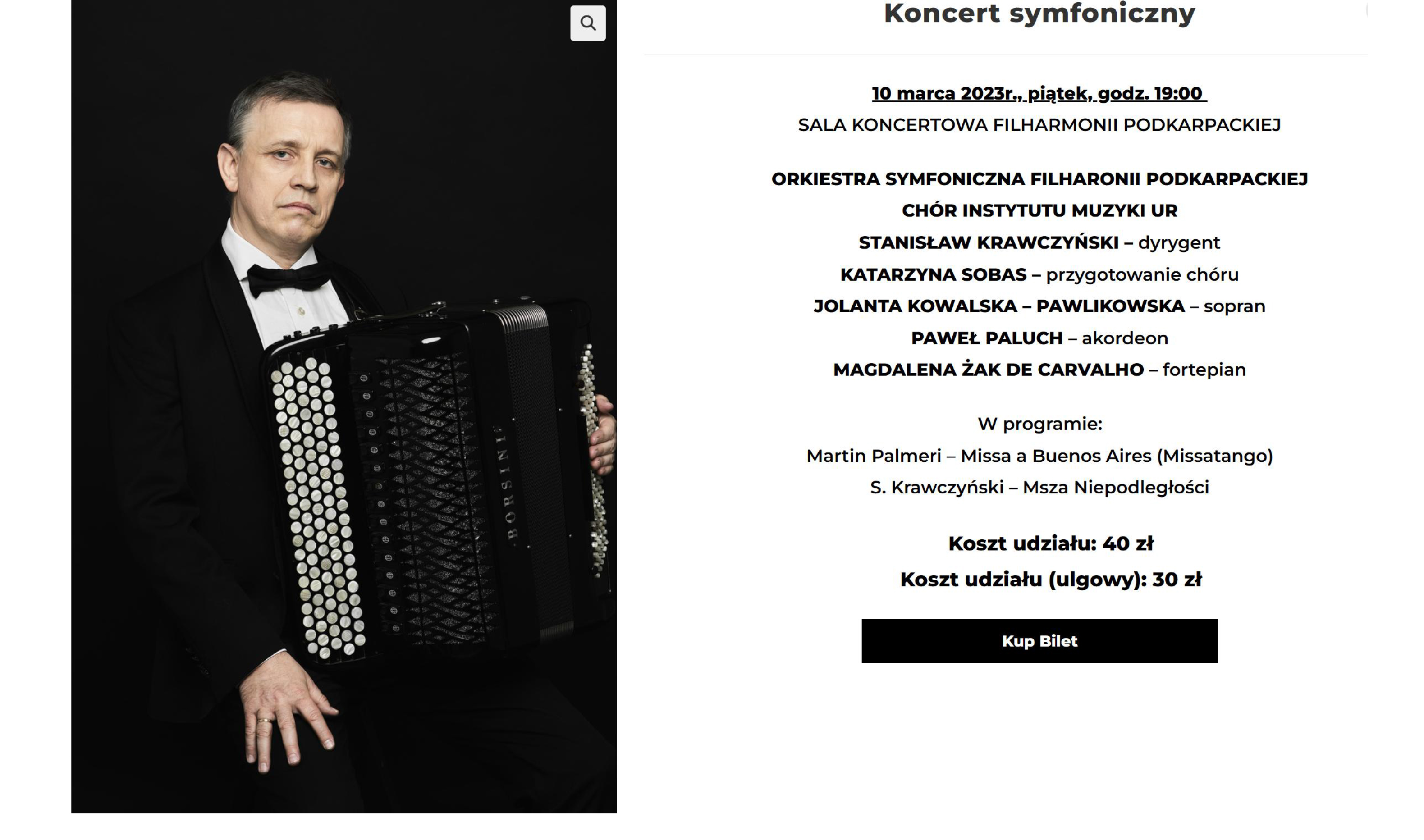This screenshot has width=1424, height=840.
Task: Click the Chór Instytutu Muzyki UR line
Action: click(x=1039, y=210)
